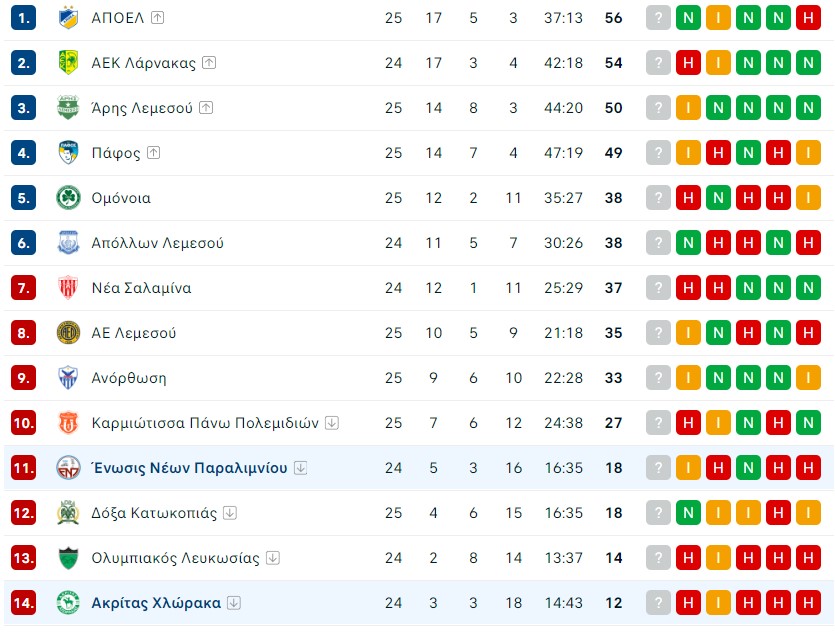Select the Νέα Σαλαμίνα team crest
This screenshot has height=633, width=835.
(68, 288)
